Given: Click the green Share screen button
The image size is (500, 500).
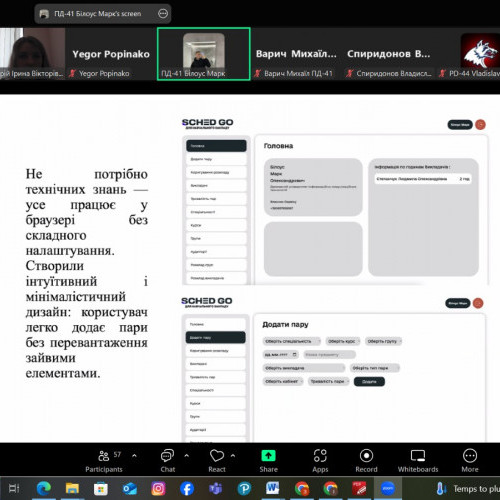Looking at the screenshot, I should pyautogui.click(x=268, y=461).
